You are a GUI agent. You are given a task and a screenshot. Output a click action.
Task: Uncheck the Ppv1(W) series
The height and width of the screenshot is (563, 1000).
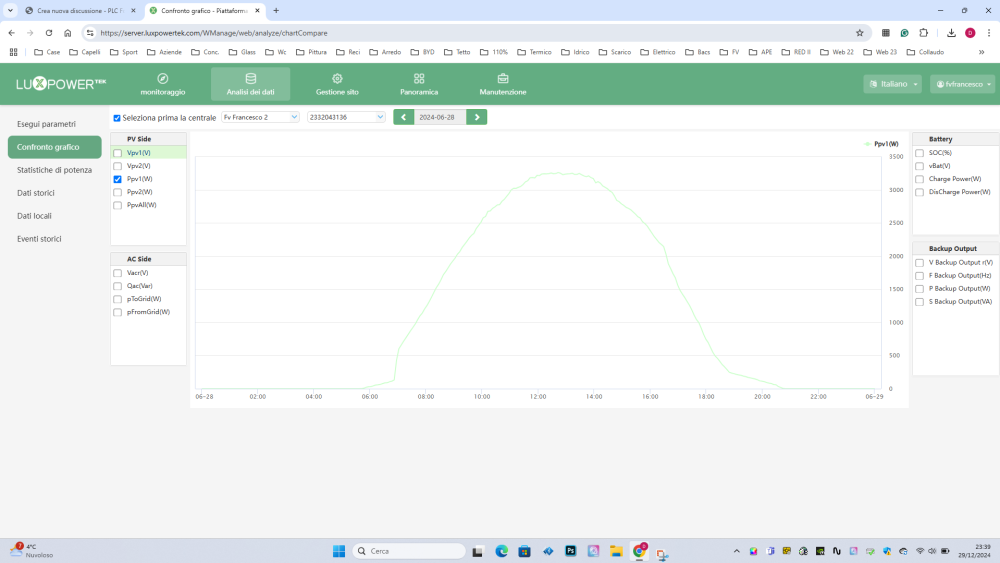118,179
